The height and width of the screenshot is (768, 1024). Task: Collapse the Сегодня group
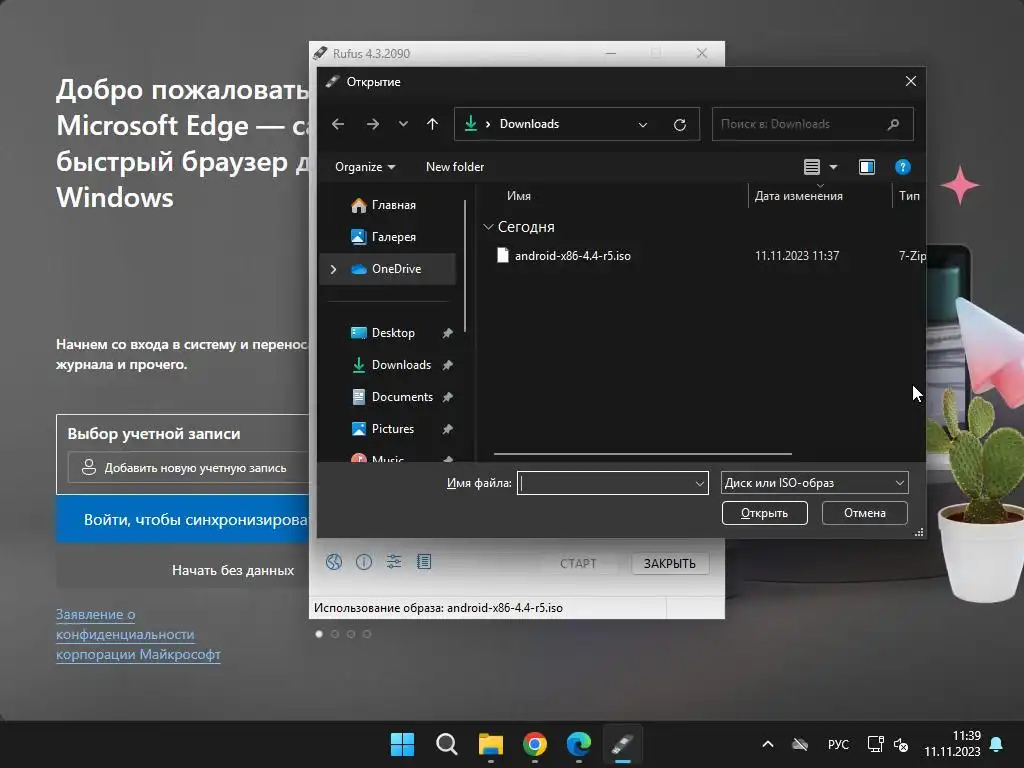(488, 227)
